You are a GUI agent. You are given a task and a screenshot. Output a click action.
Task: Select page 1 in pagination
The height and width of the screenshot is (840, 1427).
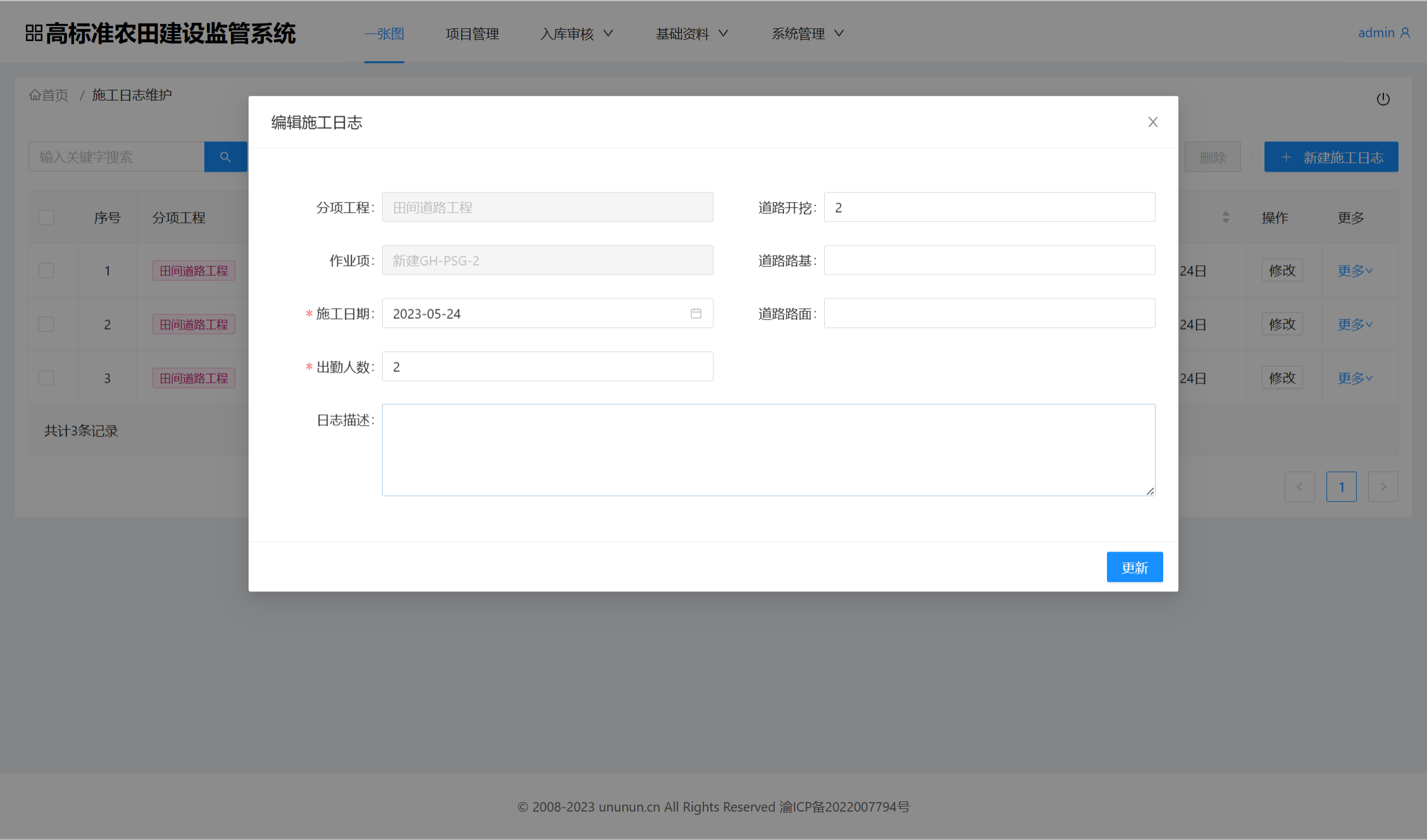click(1341, 487)
